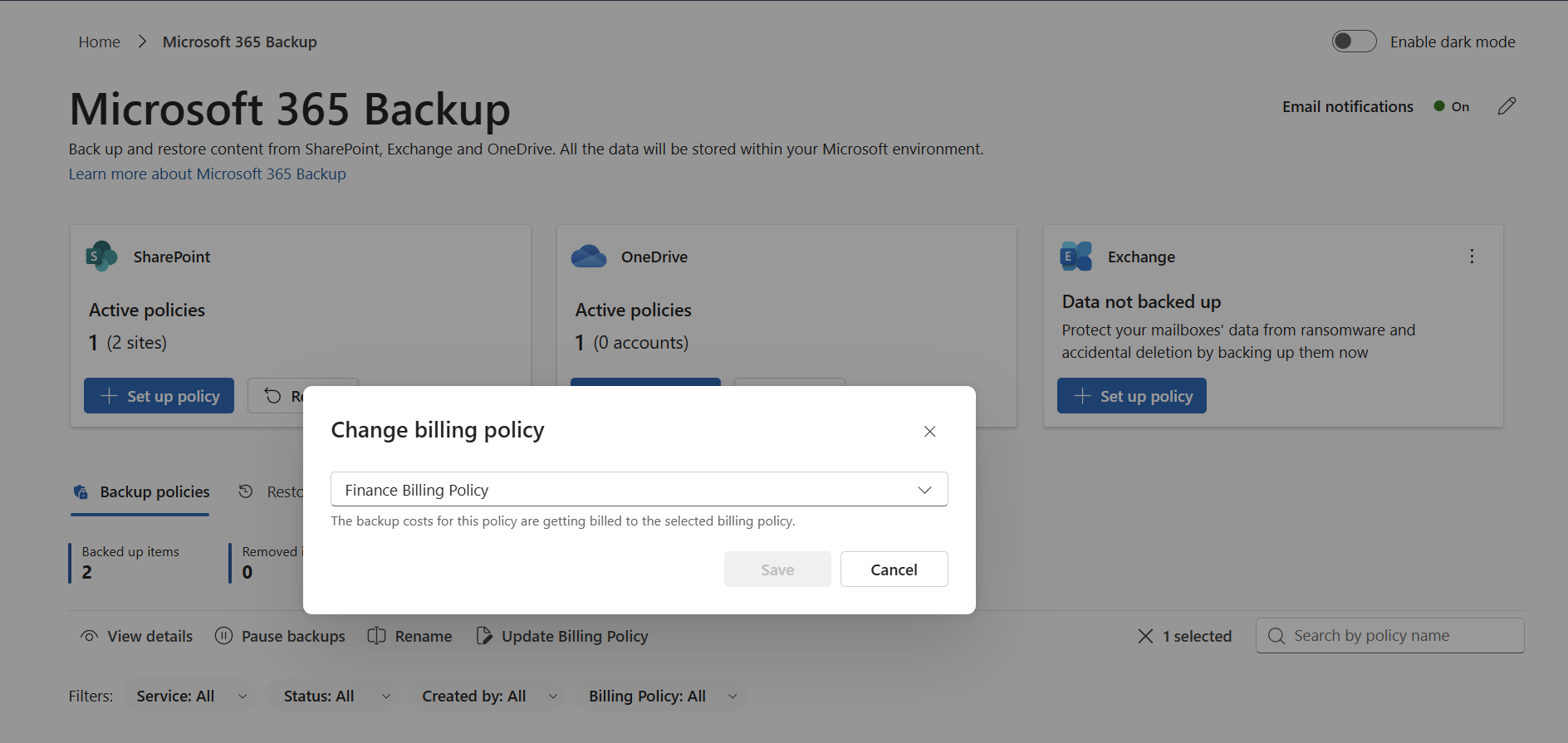Viewport: 1568px width, 743px height.
Task: Click the Backed up items count
Action: (87, 572)
